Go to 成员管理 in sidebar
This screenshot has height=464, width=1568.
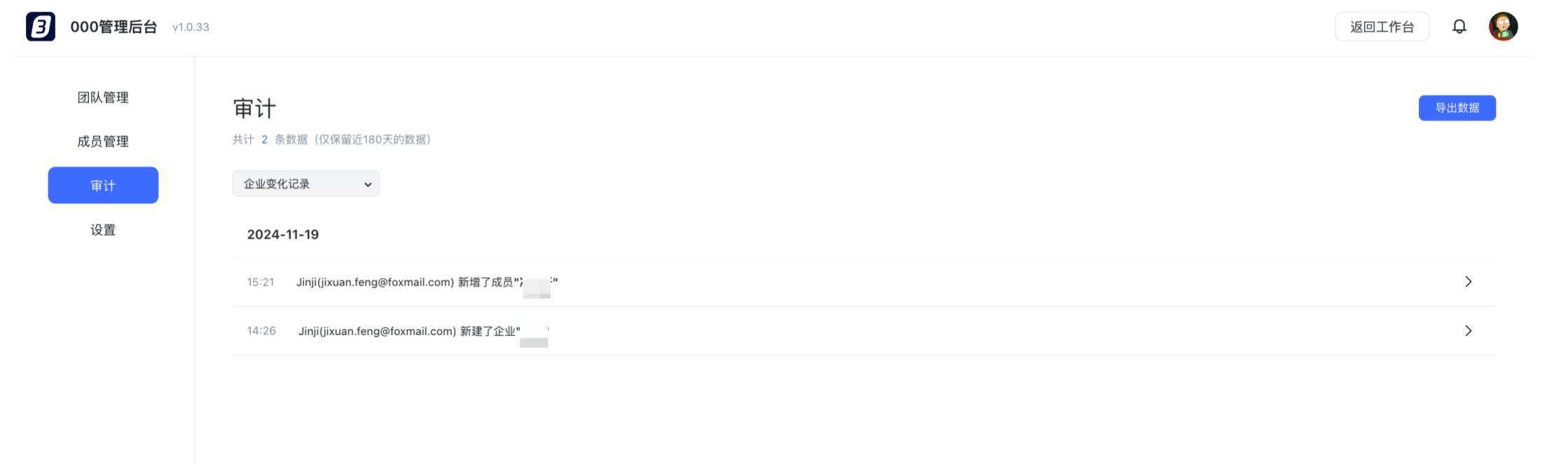coord(103,142)
